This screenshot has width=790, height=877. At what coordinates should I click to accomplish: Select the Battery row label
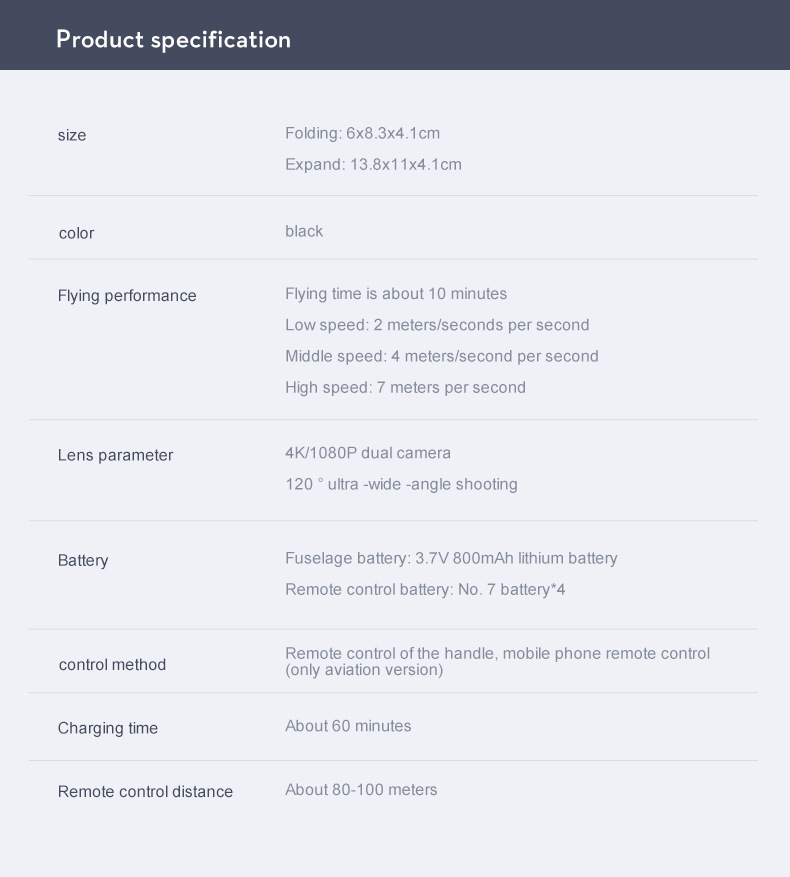(83, 560)
